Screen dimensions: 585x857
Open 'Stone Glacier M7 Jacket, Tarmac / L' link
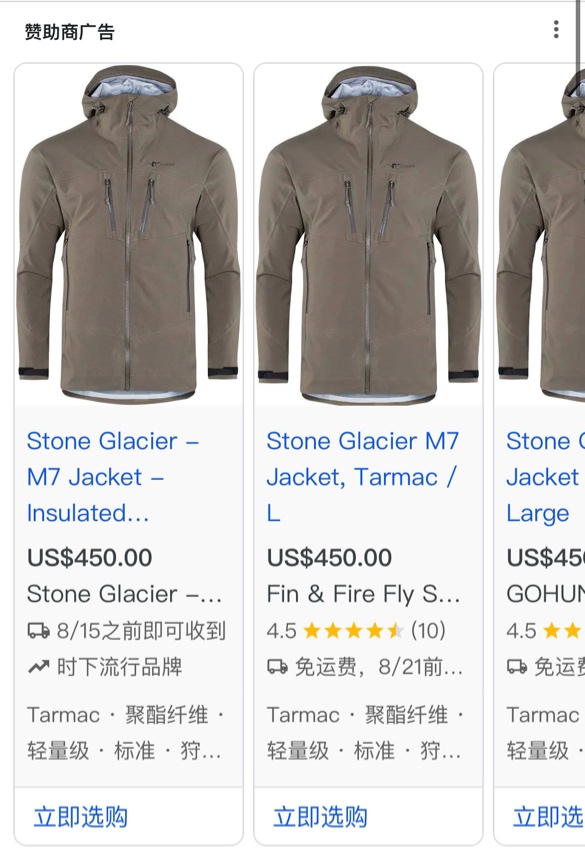pyautogui.click(x=362, y=477)
